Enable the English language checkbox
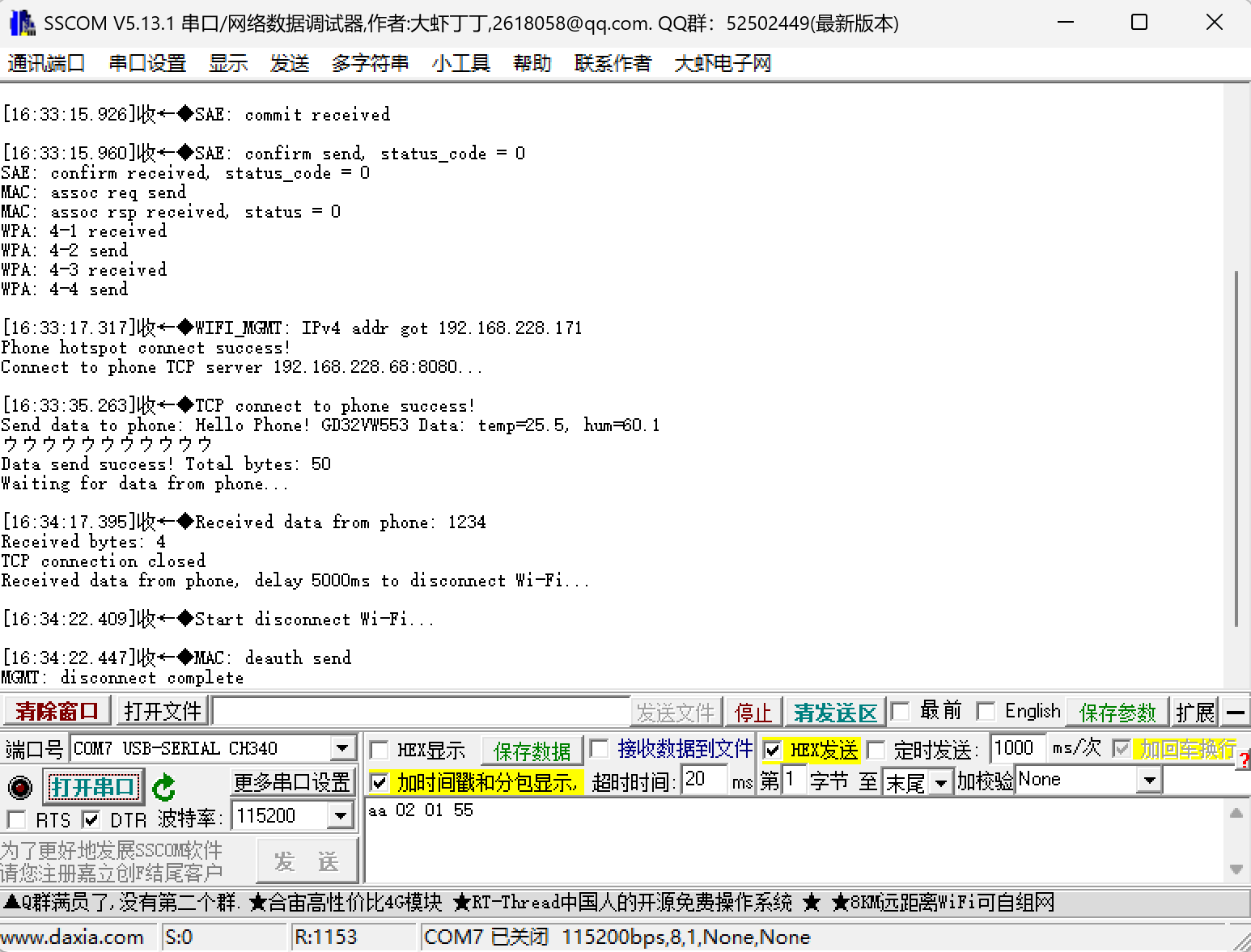This screenshot has width=1251, height=952. click(986, 711)
